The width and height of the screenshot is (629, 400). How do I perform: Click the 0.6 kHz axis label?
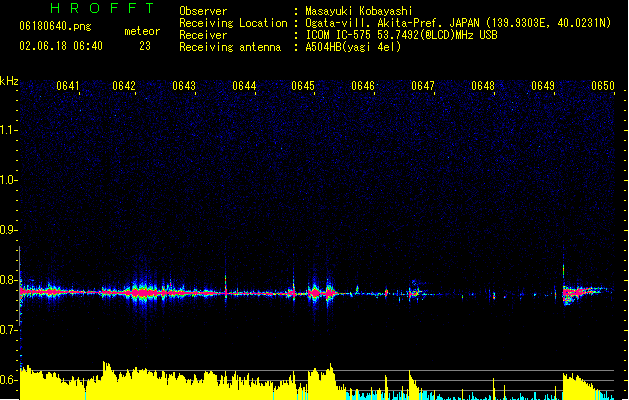tap(8, 380)
